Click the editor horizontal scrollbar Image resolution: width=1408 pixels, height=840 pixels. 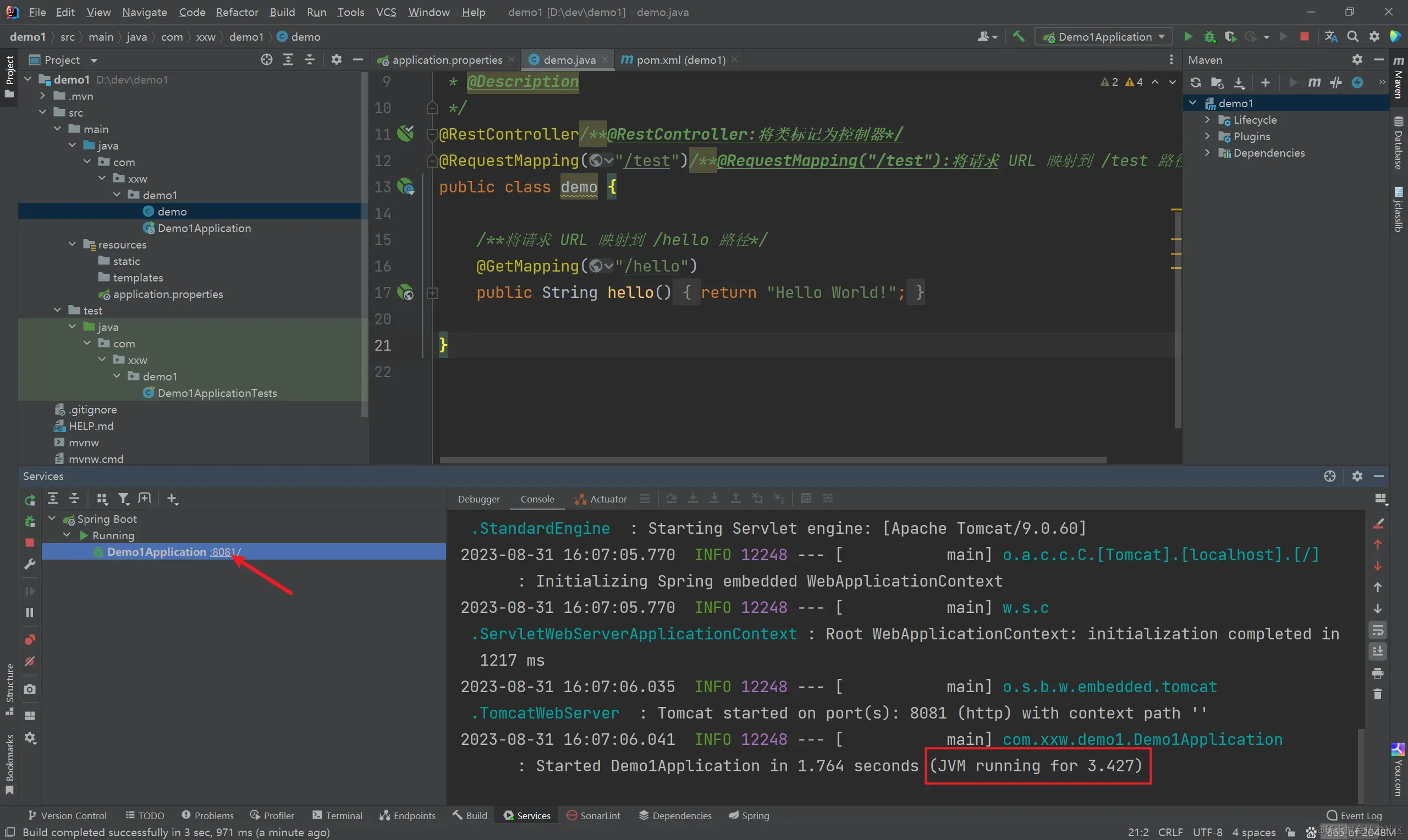coord(772,460)
